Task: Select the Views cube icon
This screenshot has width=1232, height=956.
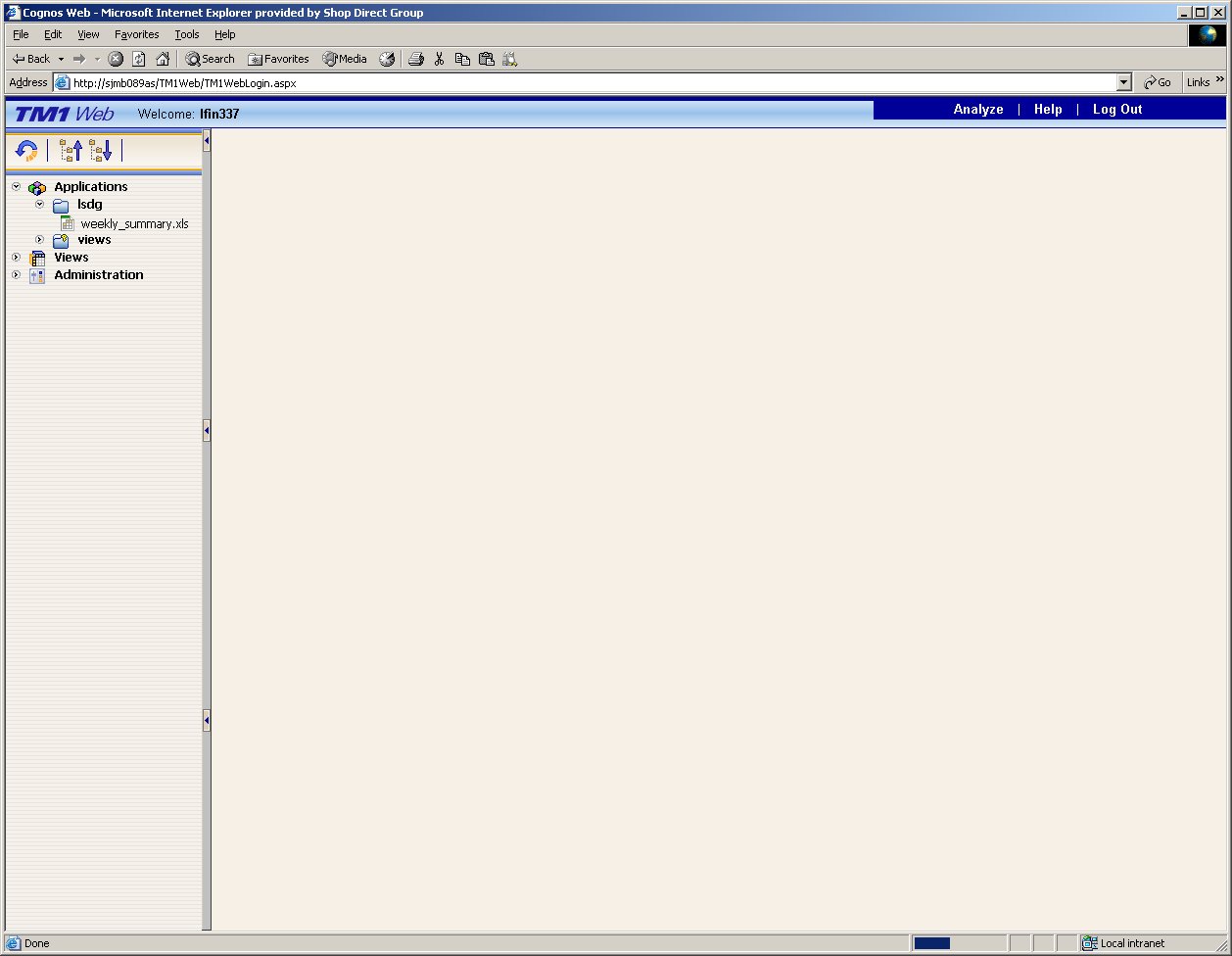Action: [37, 258]
